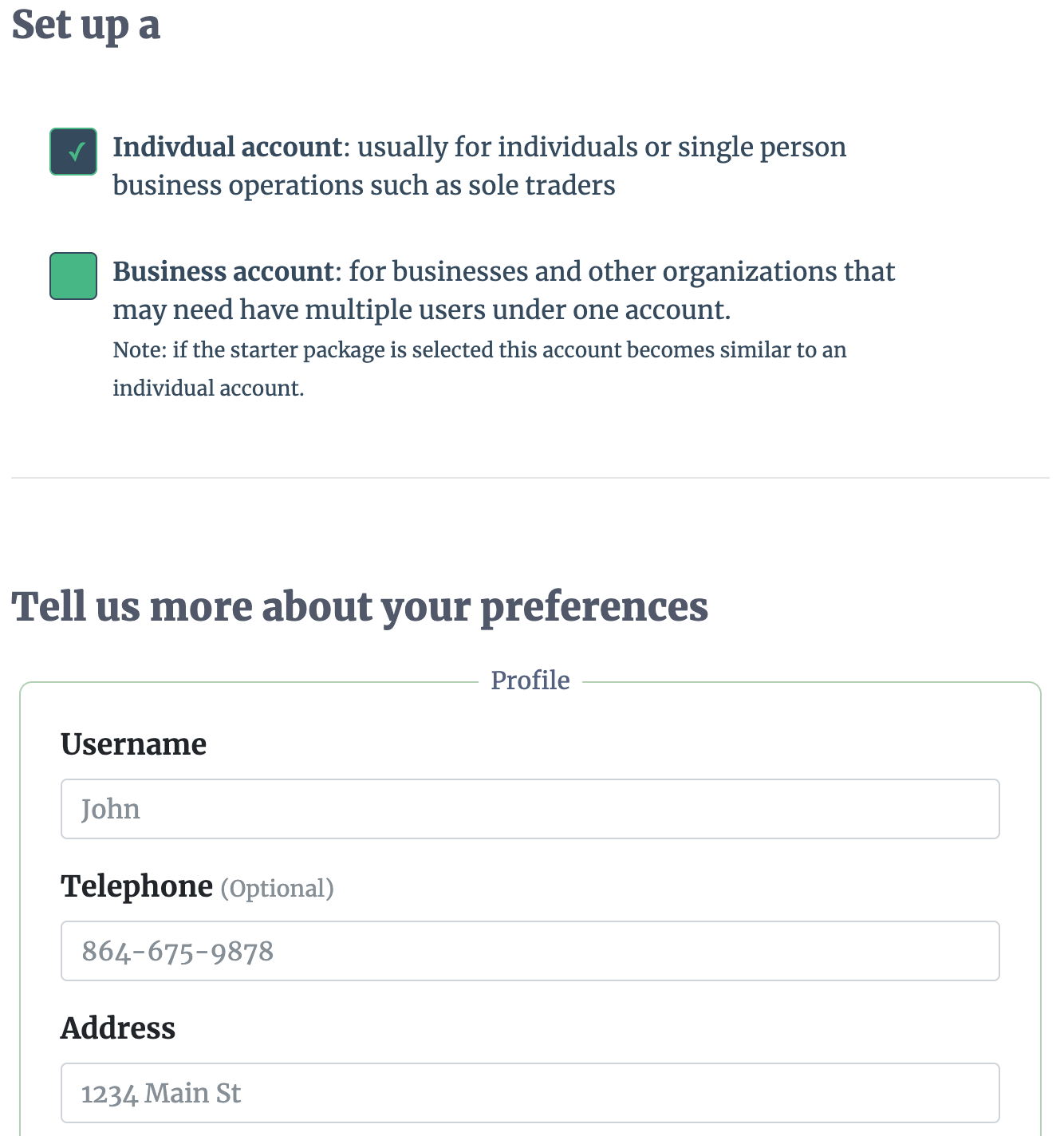Click the Business account bold label
The width and height of the screenshot is (1064, 1136).
pyautogui.click(x=222, y=271)
